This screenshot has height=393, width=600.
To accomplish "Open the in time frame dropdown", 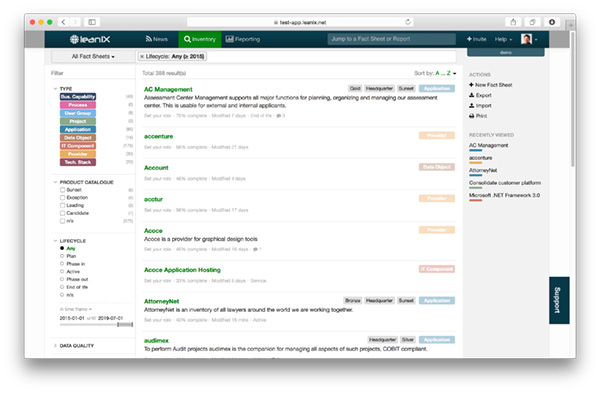I will pos(76,309).
